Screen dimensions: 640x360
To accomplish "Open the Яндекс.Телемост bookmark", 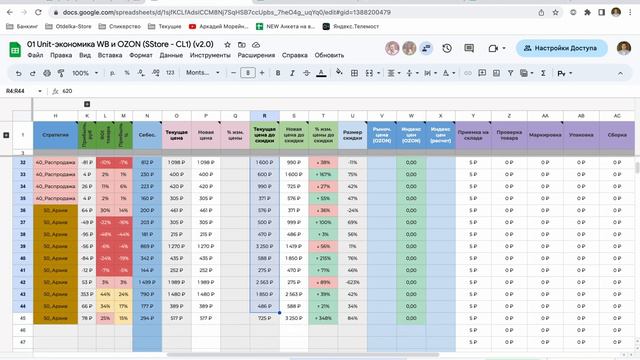I will pos(351,26).
